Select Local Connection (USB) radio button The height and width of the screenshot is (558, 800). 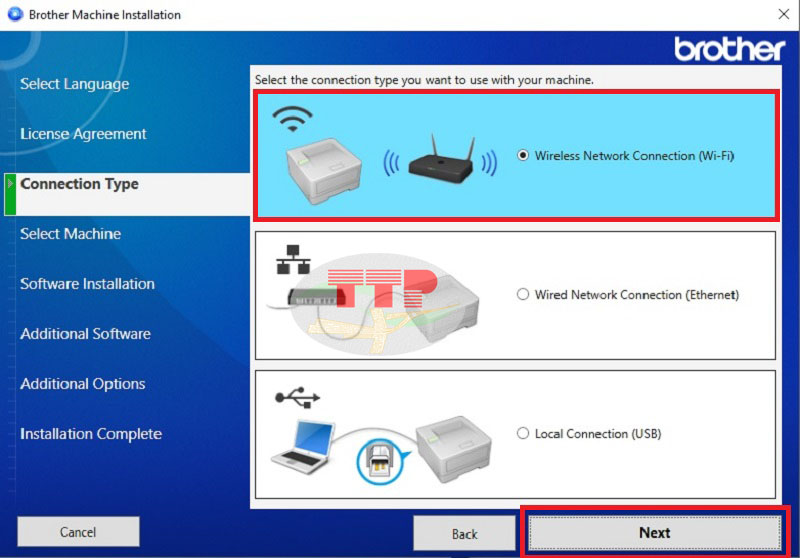(x=523, y=433)
